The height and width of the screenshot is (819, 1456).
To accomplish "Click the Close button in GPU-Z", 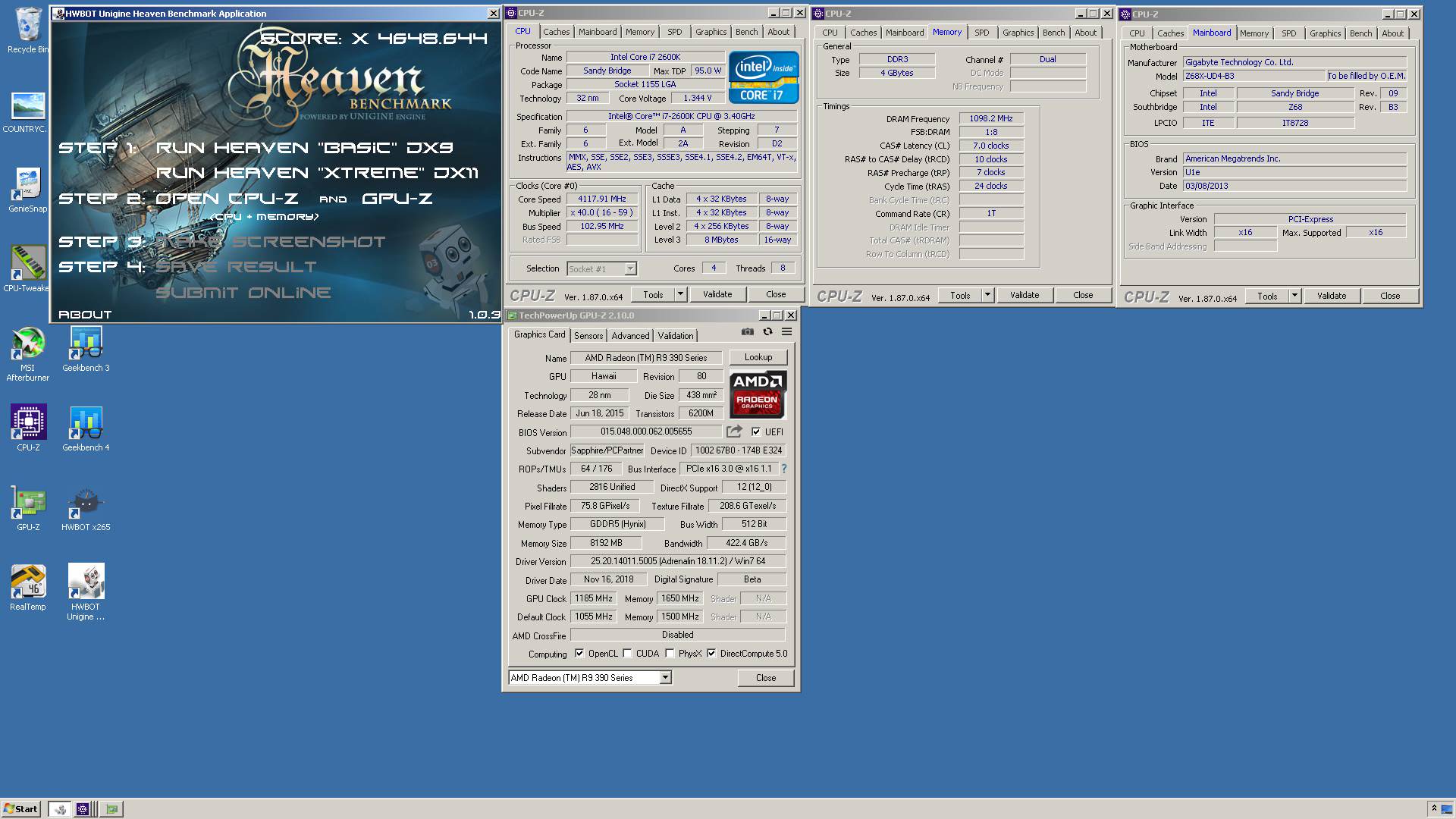I will point(766,678).
